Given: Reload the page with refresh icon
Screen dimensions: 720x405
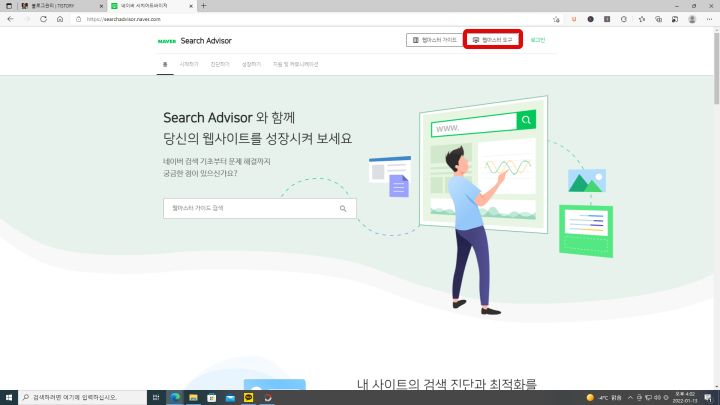Looking at the screenshot, I should pyautogui.click(x=44, y=19).
